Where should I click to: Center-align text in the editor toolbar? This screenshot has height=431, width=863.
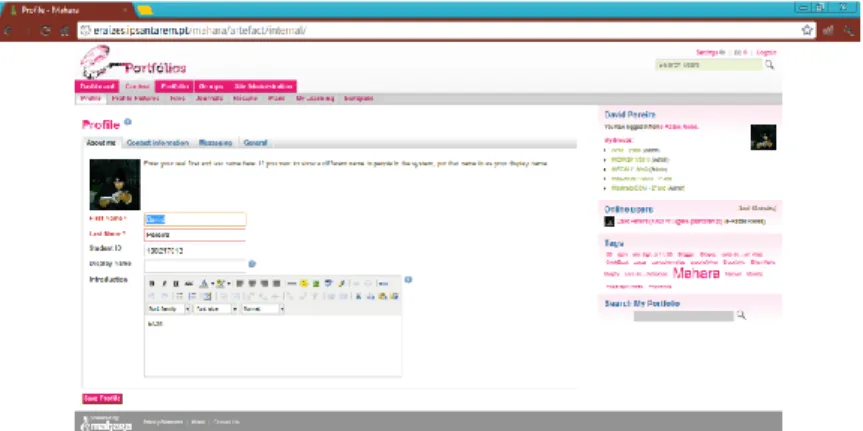[252, 283]
